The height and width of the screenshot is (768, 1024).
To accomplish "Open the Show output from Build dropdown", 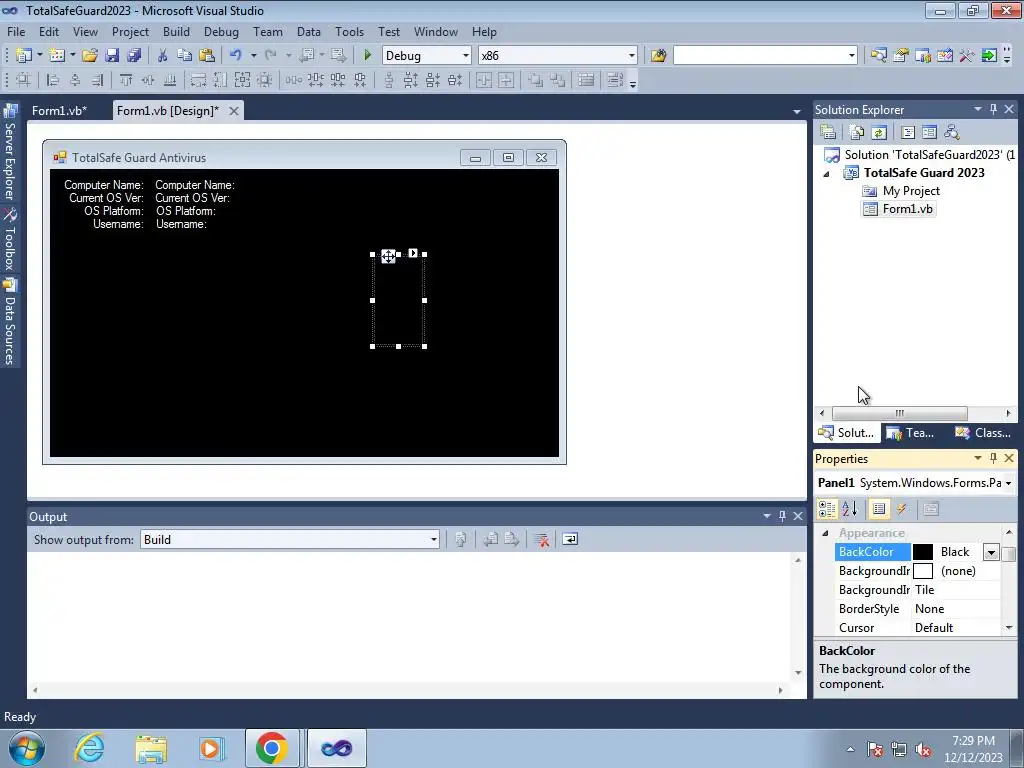I will tap(434, 539).
